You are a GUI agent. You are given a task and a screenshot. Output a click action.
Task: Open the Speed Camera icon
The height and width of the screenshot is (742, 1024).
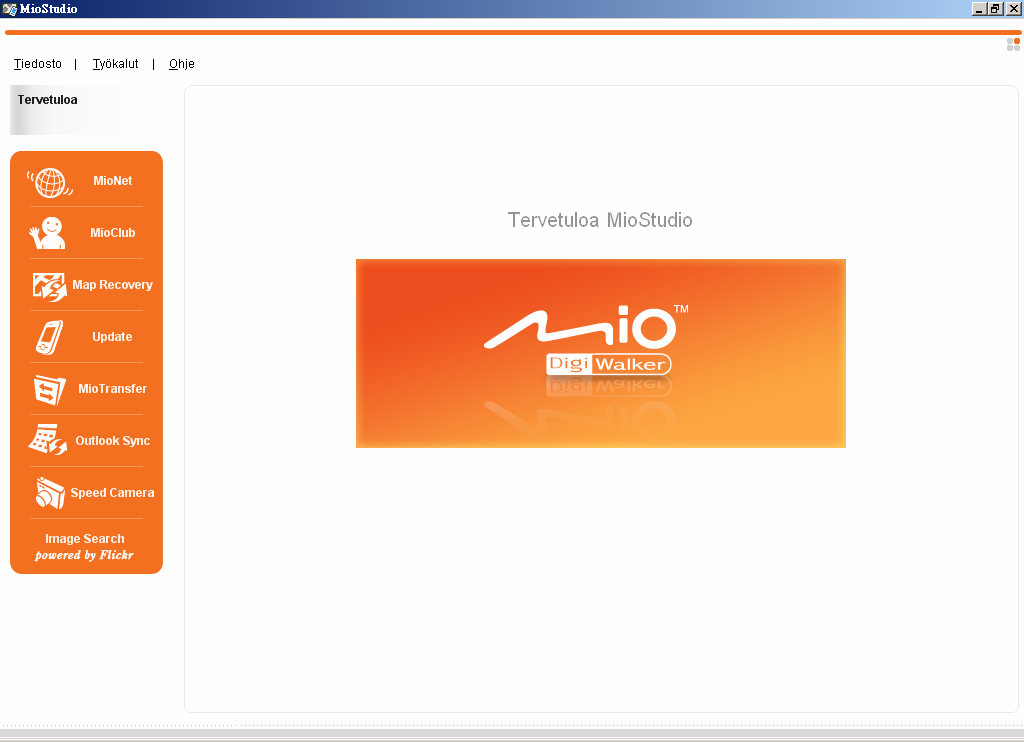pyautogui.click(x=50, y=492)
